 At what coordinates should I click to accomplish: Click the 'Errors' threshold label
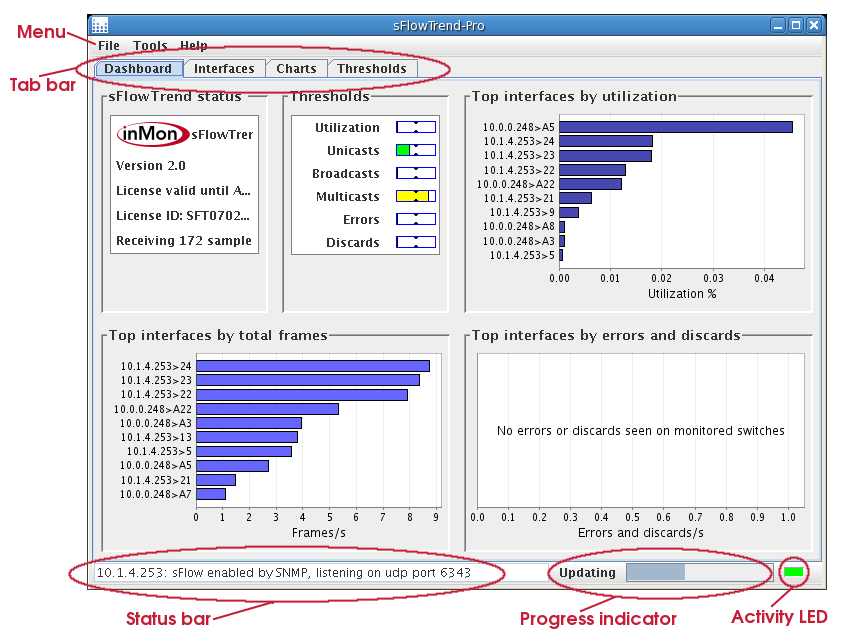[361, 220]
